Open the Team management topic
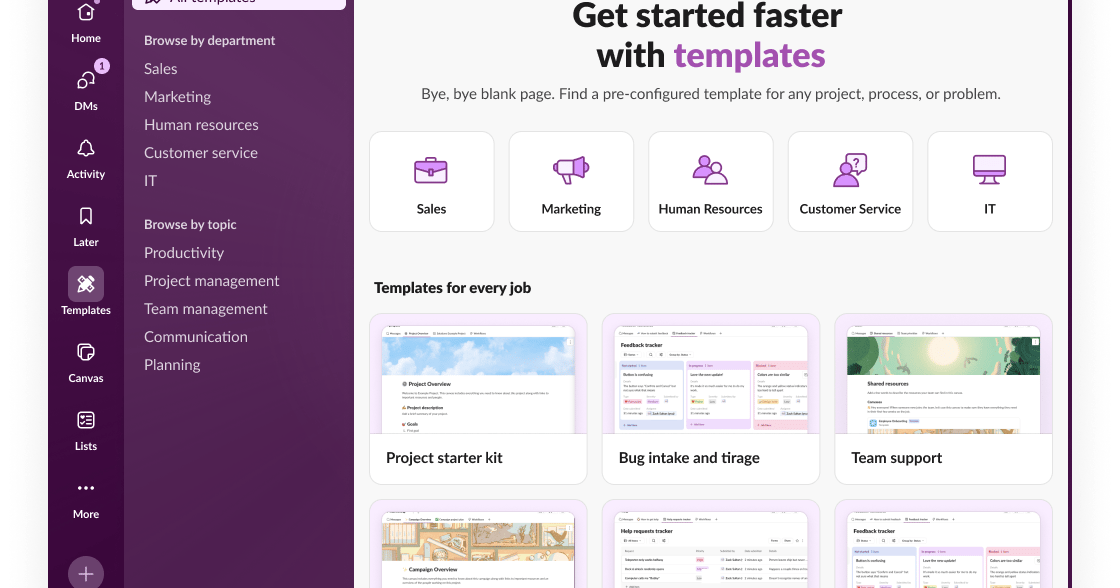Viewport: 1120px width, 588px height. [x=206, y=309]
